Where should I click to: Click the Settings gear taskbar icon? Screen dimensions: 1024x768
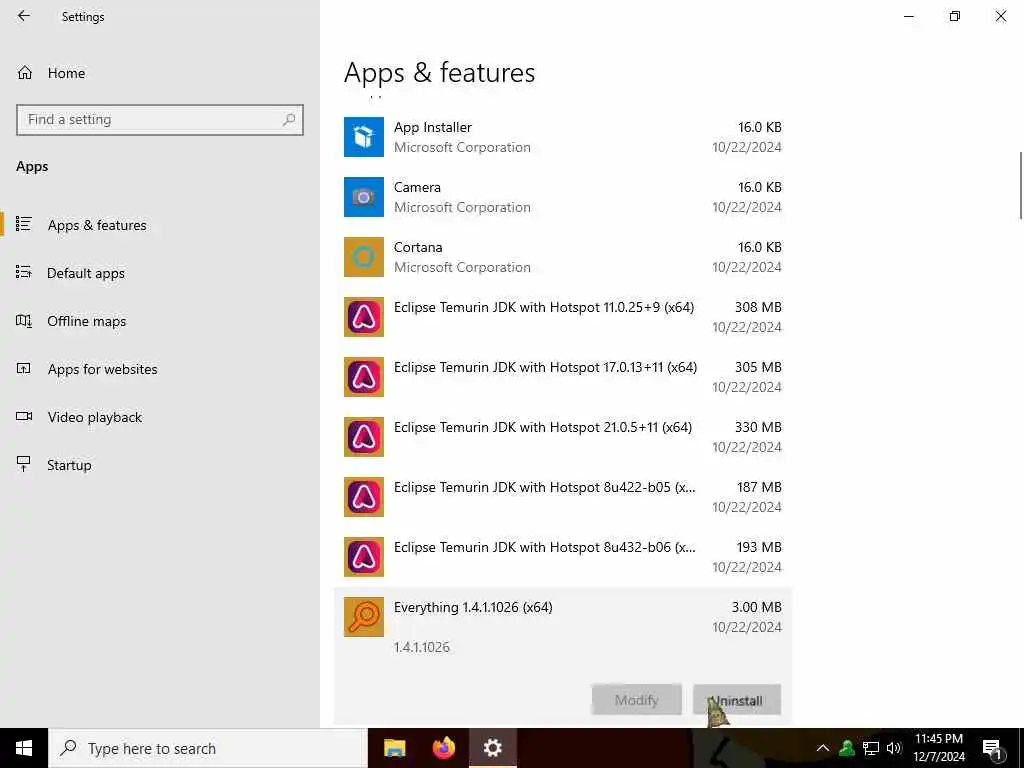tap(493, 748)
